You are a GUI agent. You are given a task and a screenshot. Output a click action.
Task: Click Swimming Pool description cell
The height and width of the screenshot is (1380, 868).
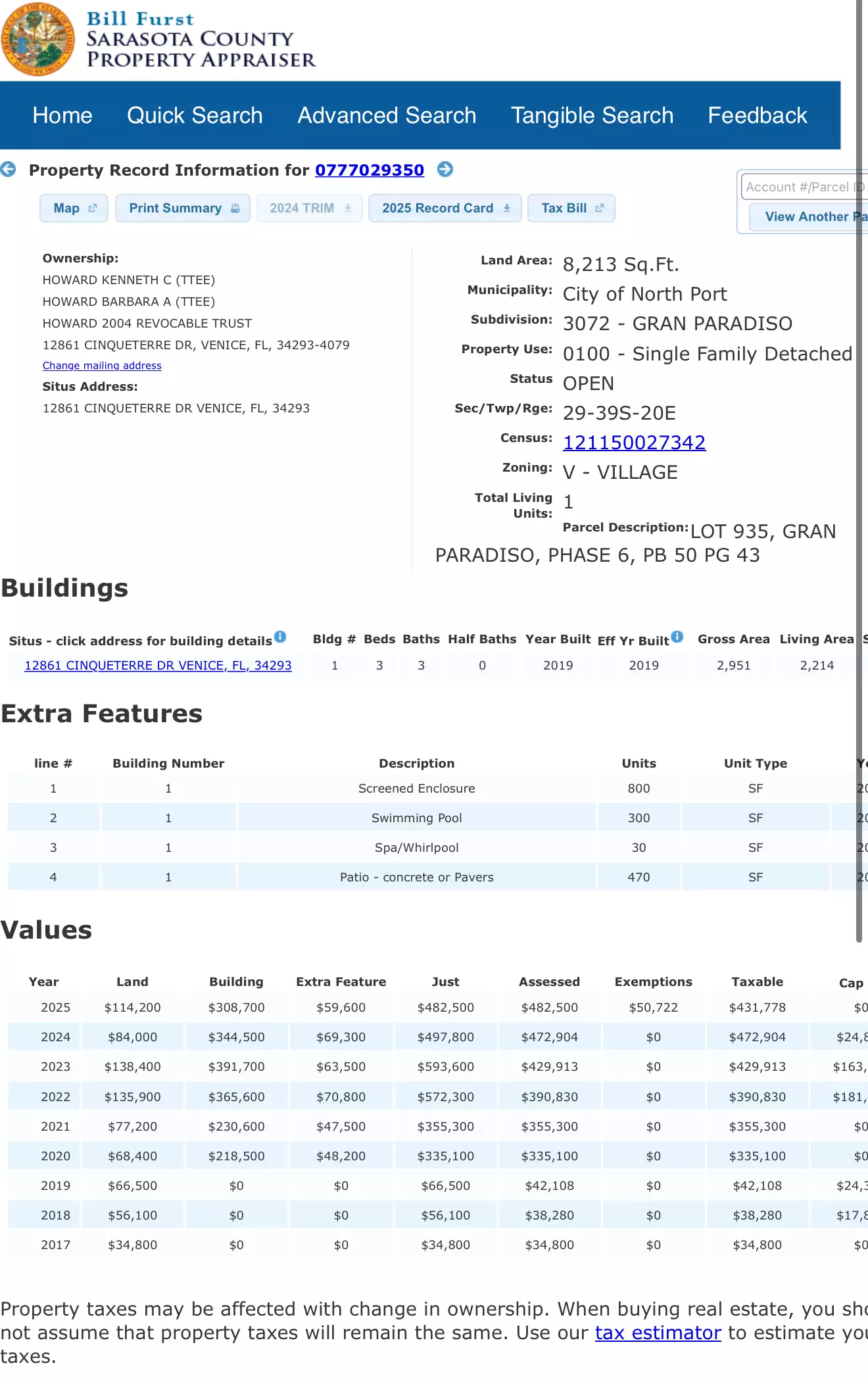pyautogui.click(x=416, y=818)
